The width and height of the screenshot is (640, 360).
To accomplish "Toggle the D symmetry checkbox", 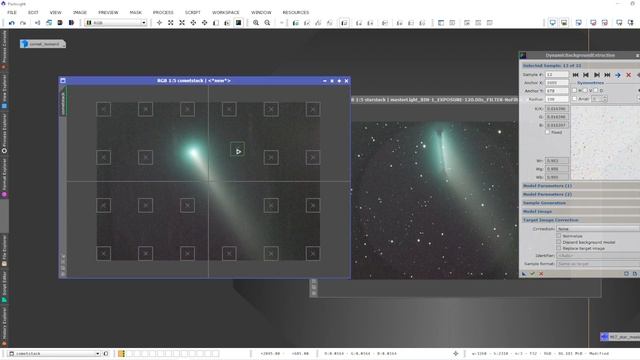I will (x=596, y=91).
